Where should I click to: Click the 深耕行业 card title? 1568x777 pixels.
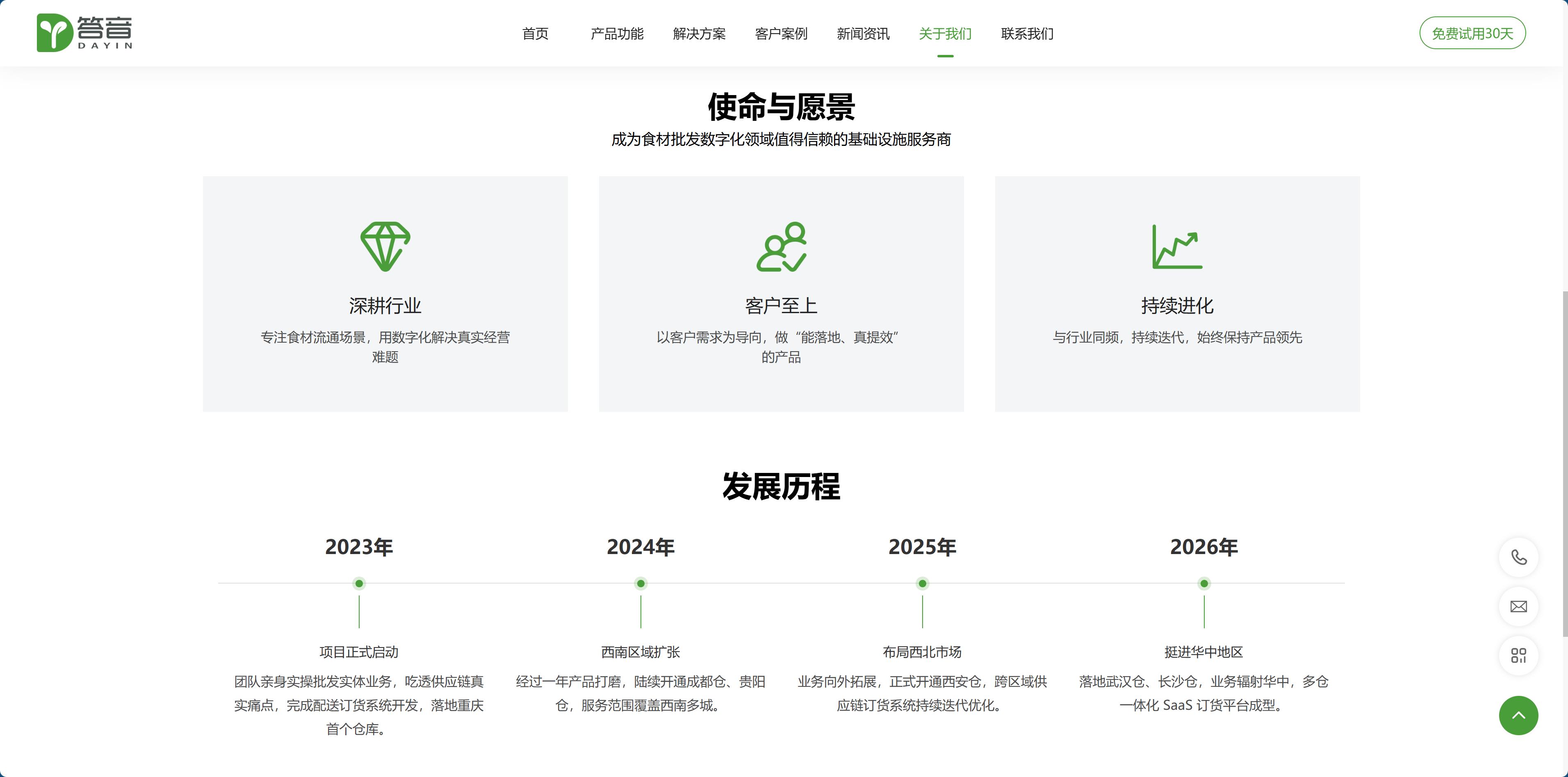coord(385,305)
